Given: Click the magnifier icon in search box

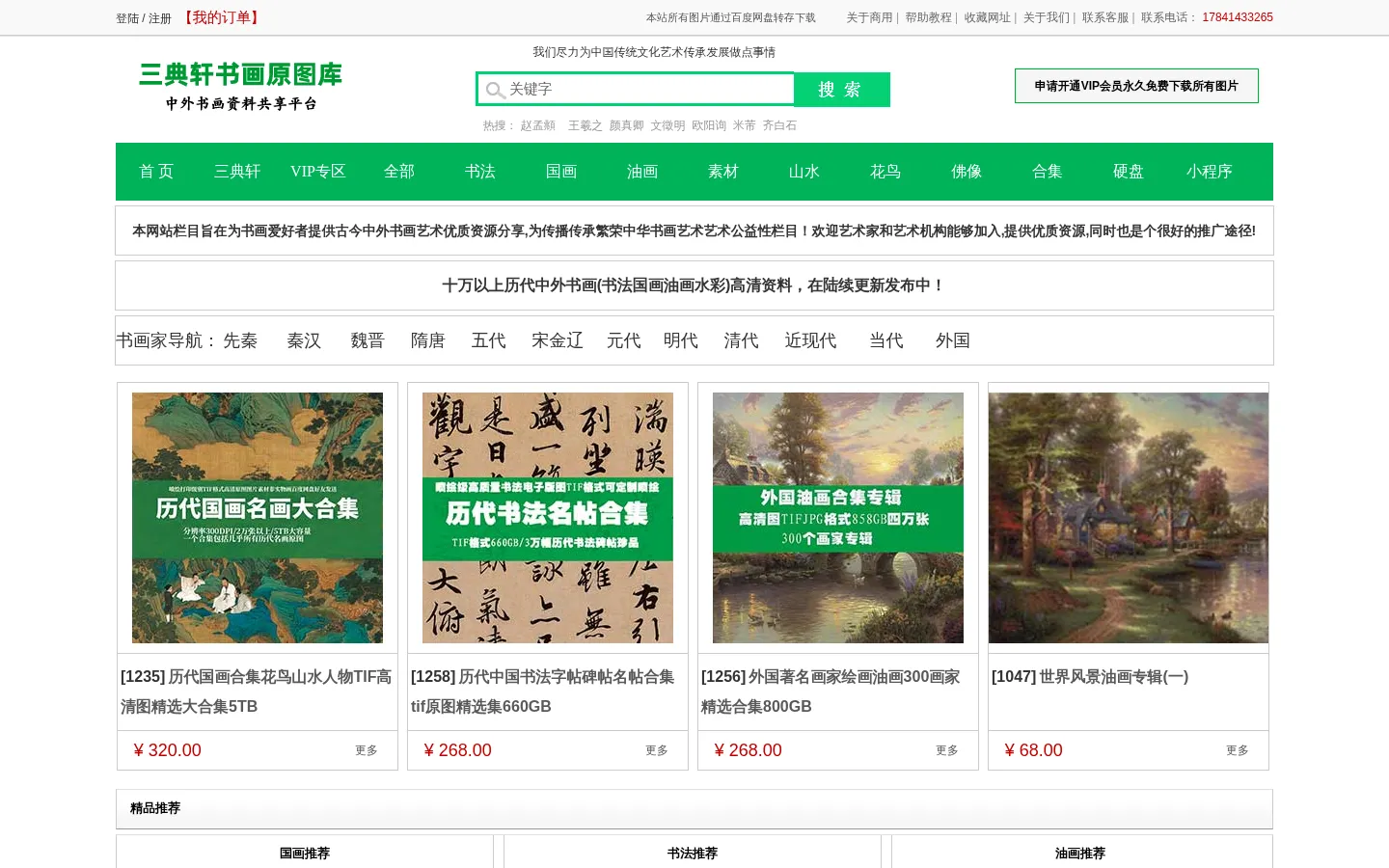Looking at the screenshot, I should point(495,90).
